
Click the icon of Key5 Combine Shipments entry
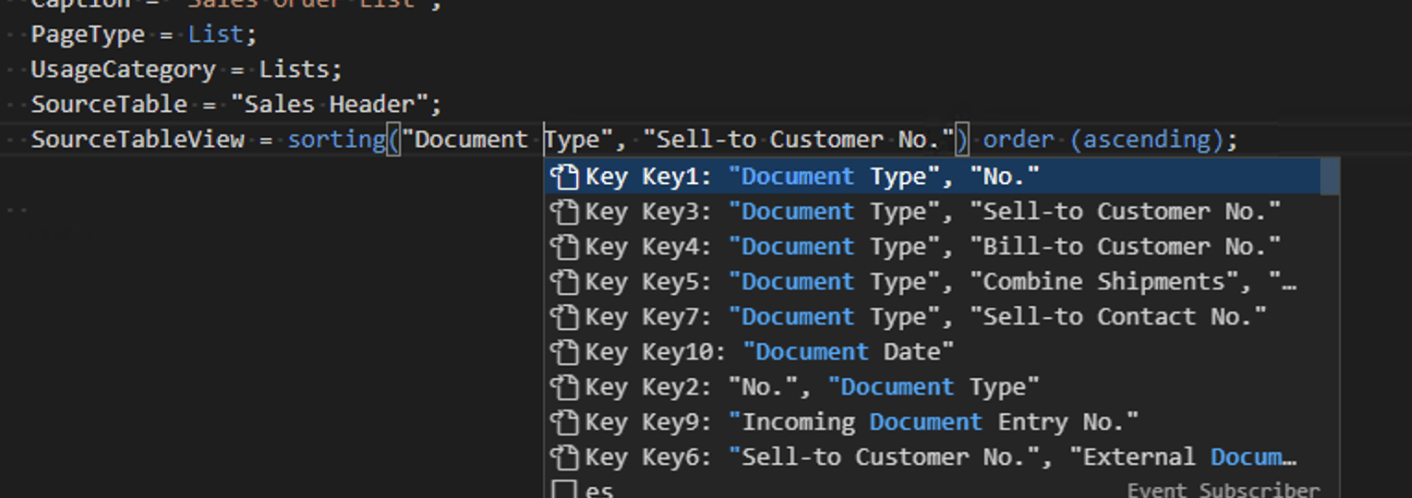[x=566, y=282]
